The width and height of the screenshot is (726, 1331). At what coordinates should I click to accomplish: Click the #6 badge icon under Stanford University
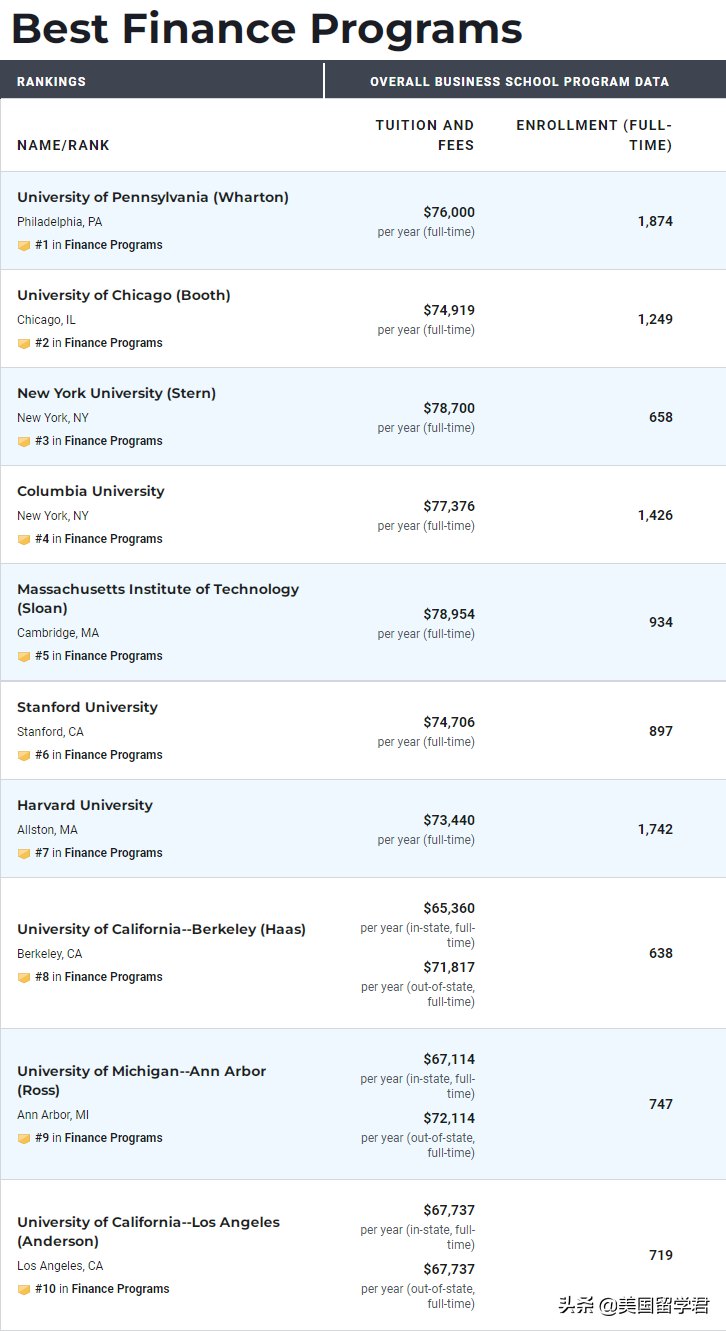point(24,755)
